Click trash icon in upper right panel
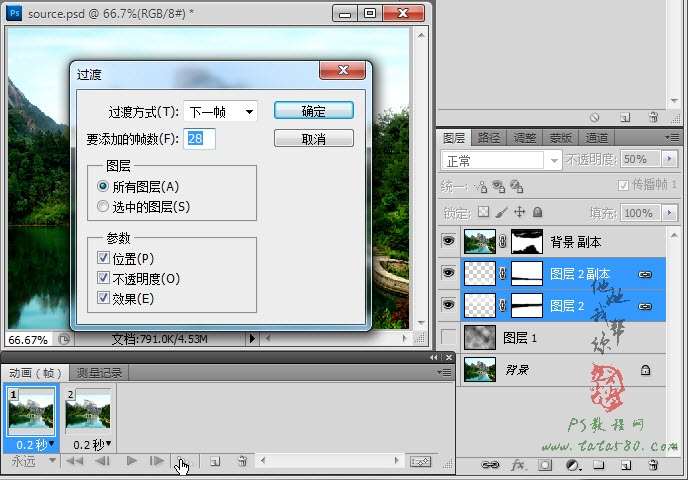Image resolution: width=688 pixels, height=480 pixels. [x=653, y=117]
